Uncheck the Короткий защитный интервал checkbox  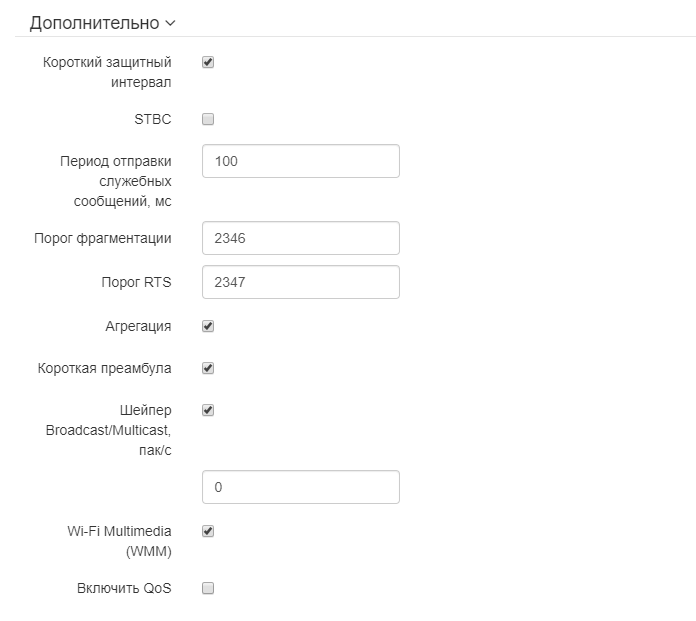208,62
